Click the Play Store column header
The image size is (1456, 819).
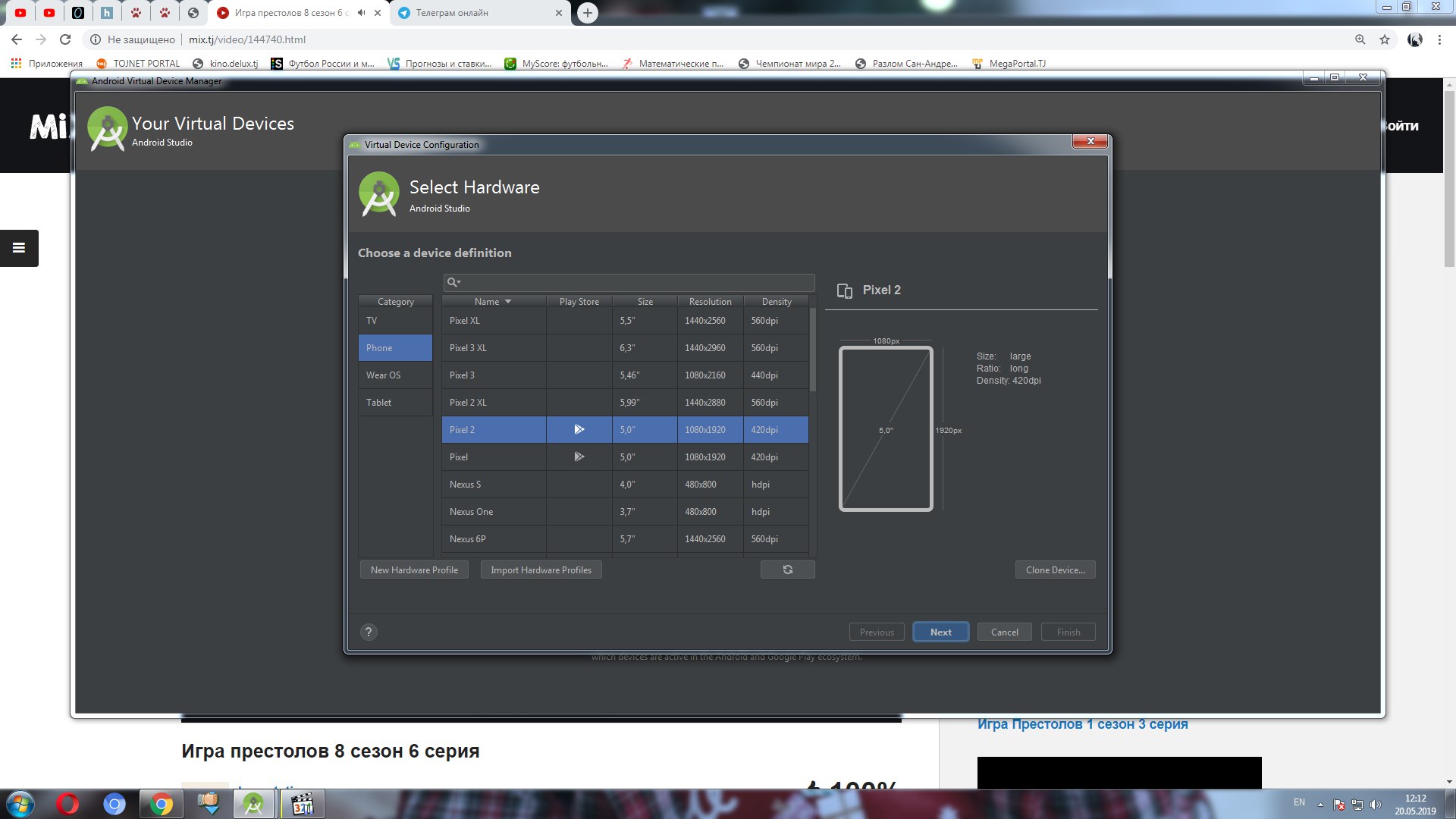(579, 302)
